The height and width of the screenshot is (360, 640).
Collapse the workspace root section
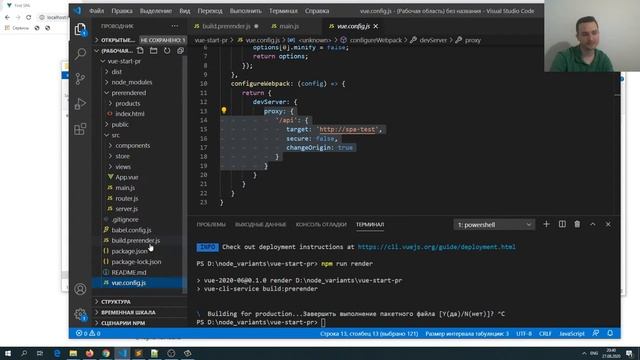[114, 51]
